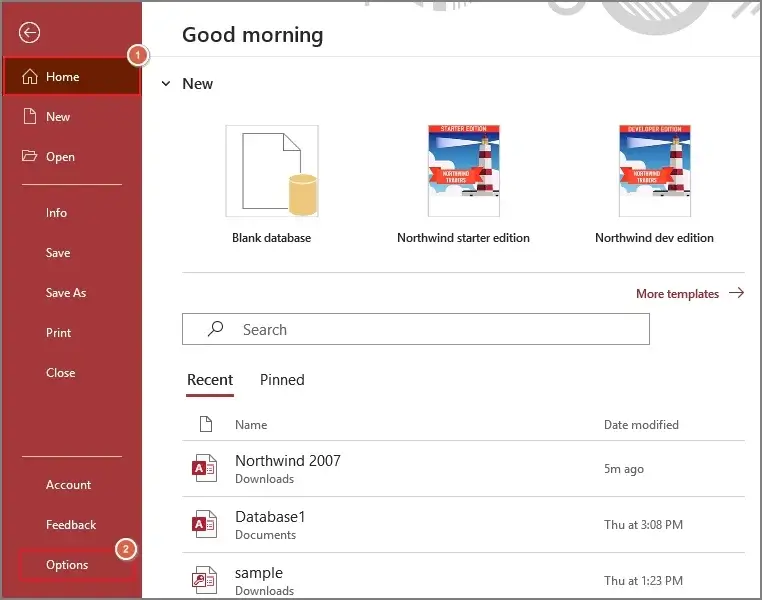Select Northwind starter edition template

click(x=463, y=171)
